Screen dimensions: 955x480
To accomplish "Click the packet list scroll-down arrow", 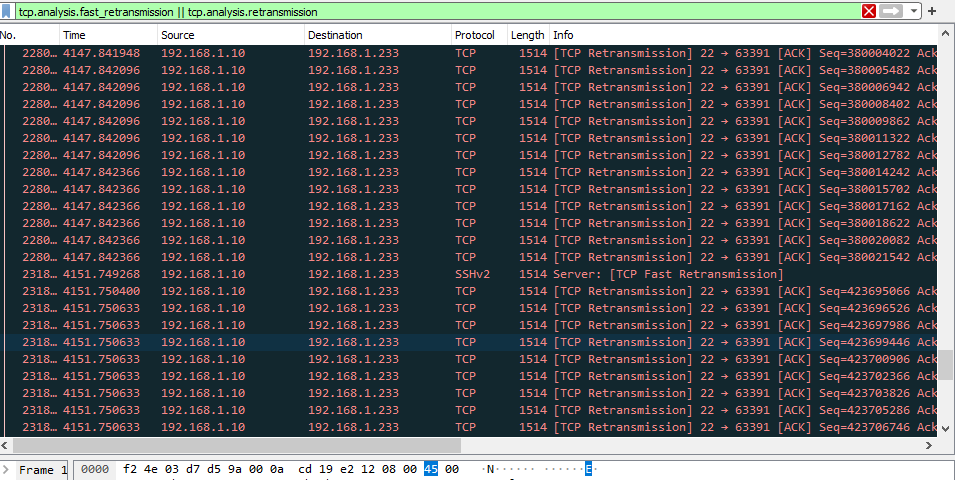I will pyautogui.click(x=946, y=429).
